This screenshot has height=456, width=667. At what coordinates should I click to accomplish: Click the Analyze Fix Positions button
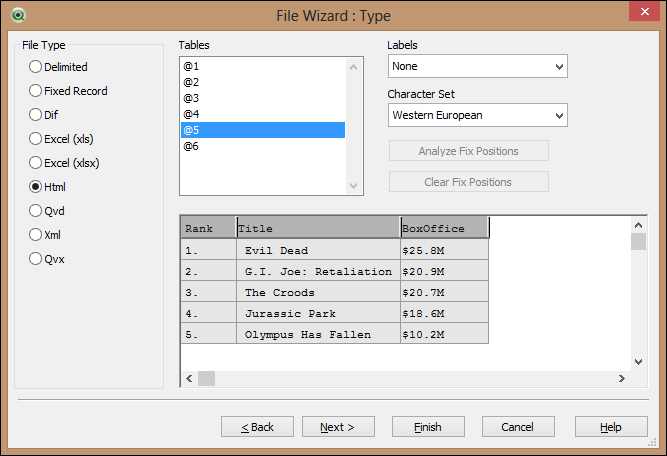tap(469, 151)
